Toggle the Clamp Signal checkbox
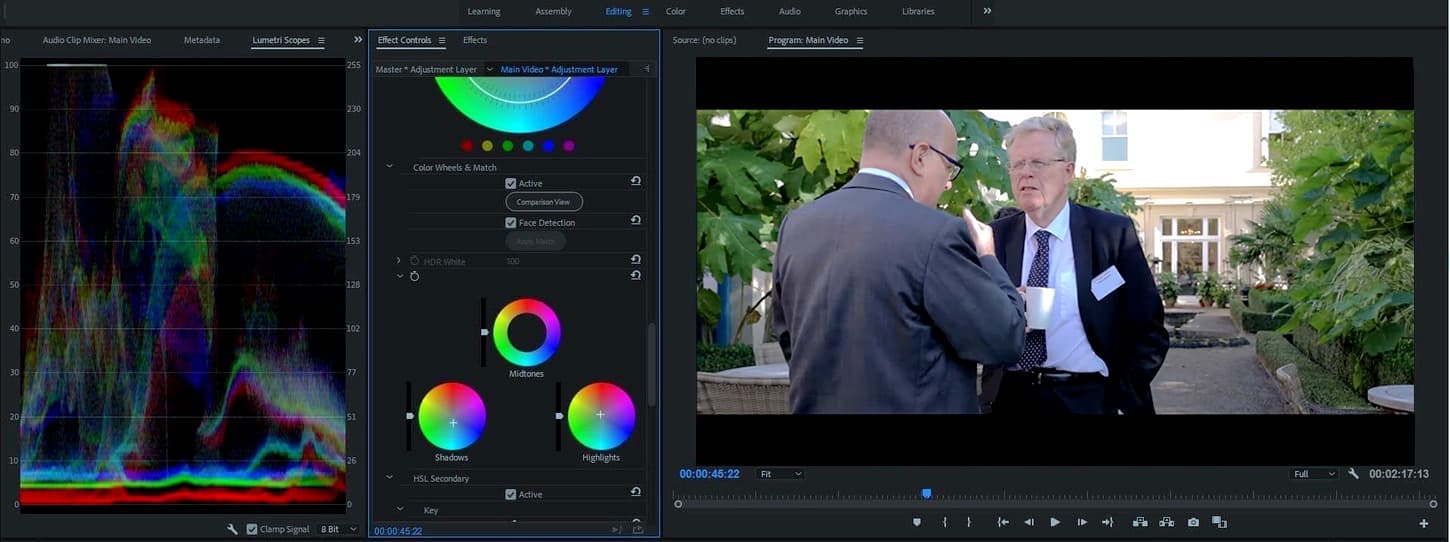The width and height of the screenshot is (1450, 542). [x=252, y=529]
